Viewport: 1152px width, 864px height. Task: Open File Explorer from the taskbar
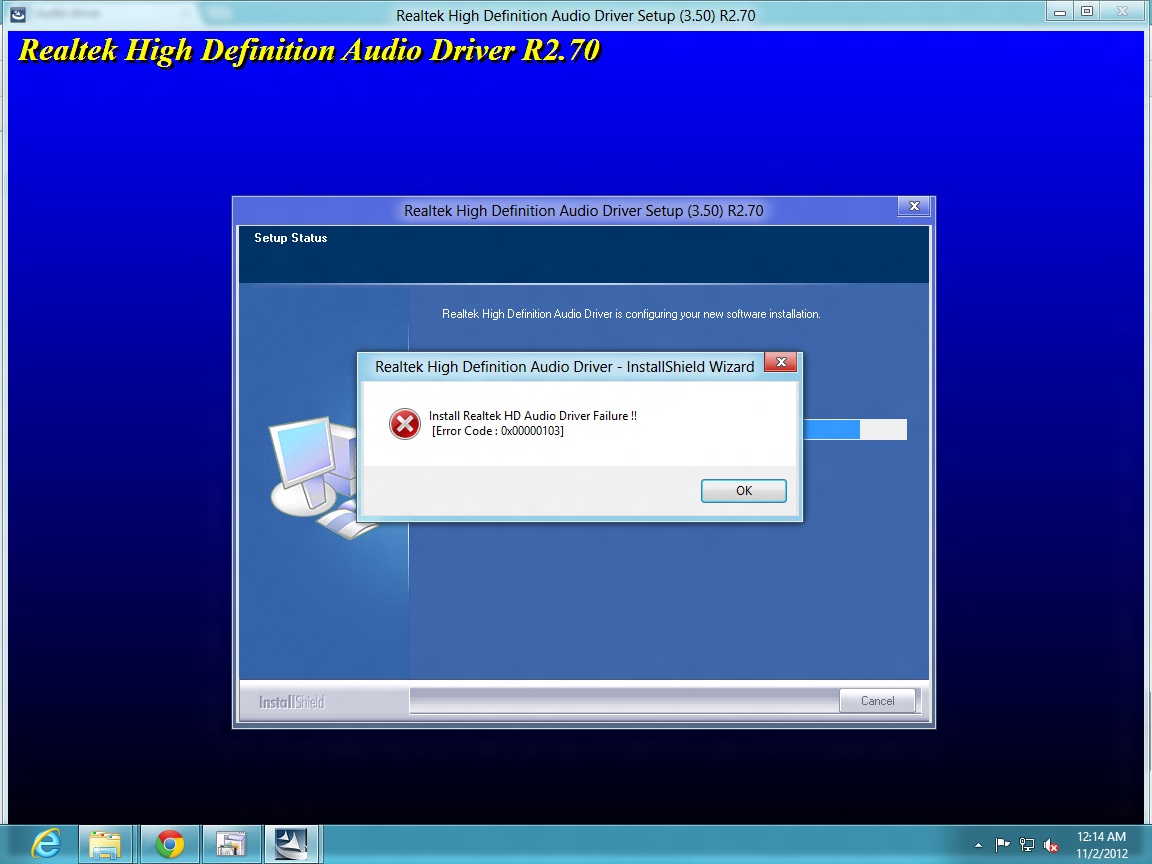pos(105,843)
